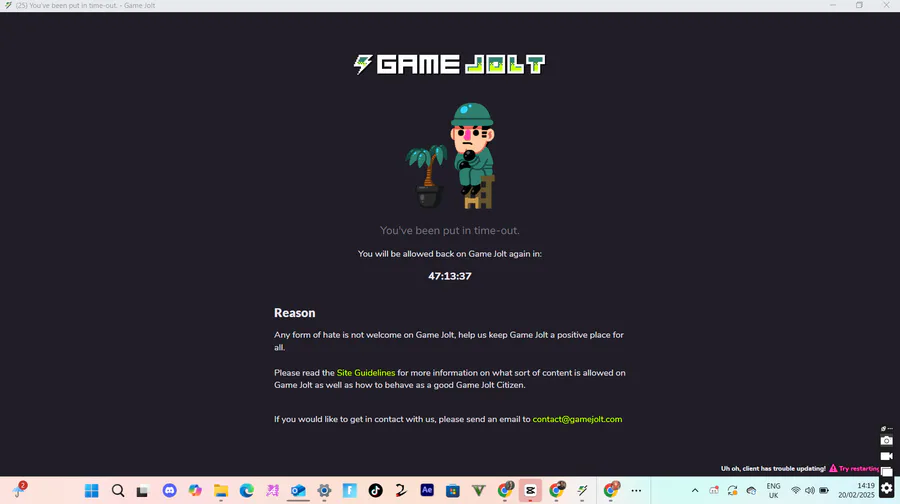The width and height of the screenshot is (900, 504).
Task: Take a screenshot with the overlay camera icon
Action: pyautogui.click(x=886, y=441)
